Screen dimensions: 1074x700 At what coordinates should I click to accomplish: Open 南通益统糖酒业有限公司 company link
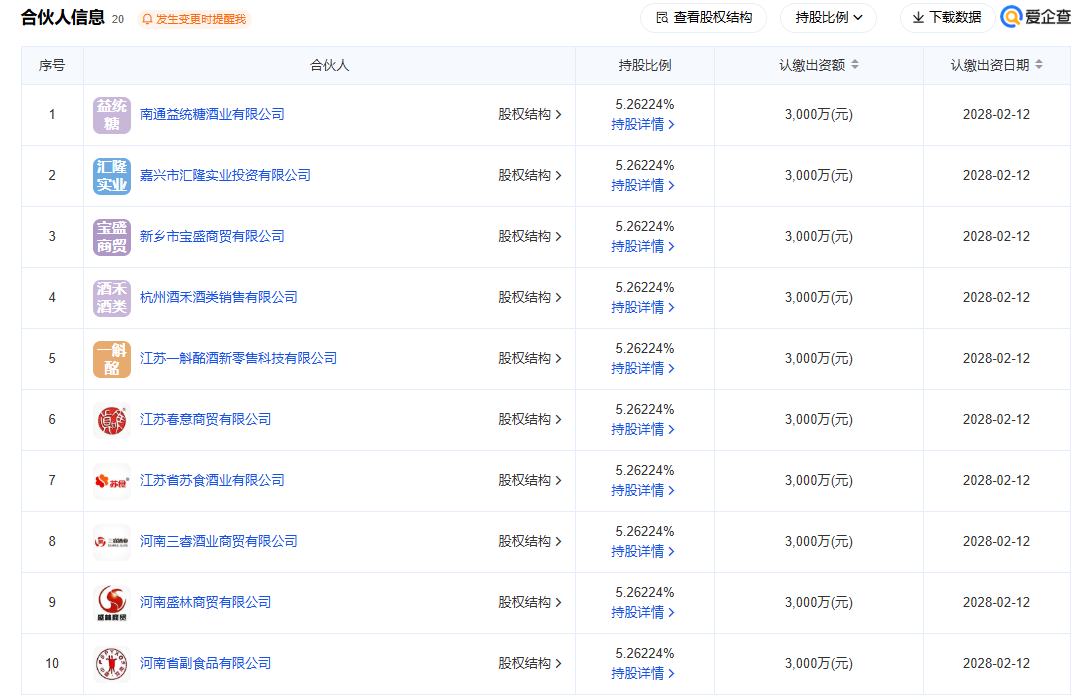(212, 114)
